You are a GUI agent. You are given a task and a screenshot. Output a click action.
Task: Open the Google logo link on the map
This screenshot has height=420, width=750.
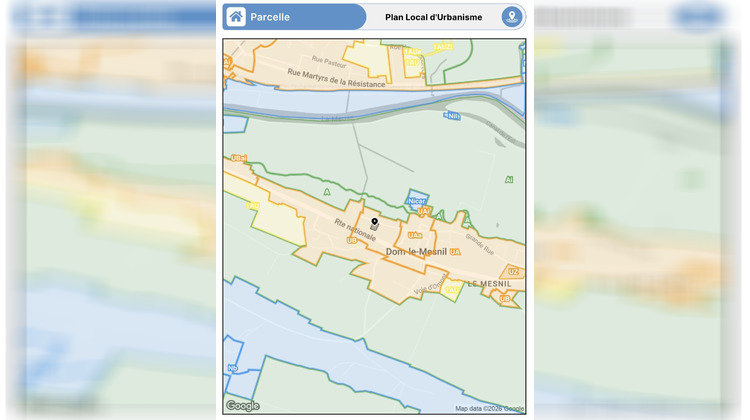pos(243,406)
